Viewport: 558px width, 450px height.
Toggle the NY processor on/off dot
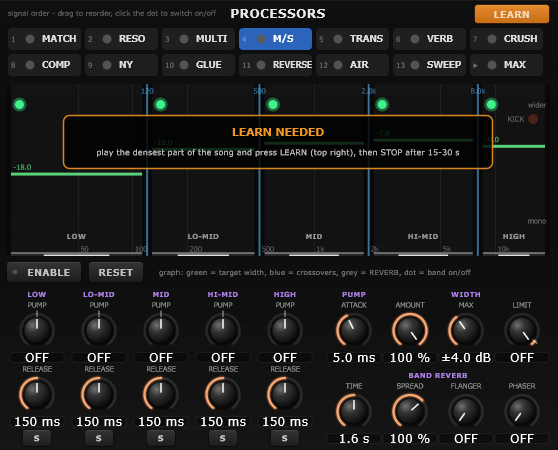[x=107, y=65]
